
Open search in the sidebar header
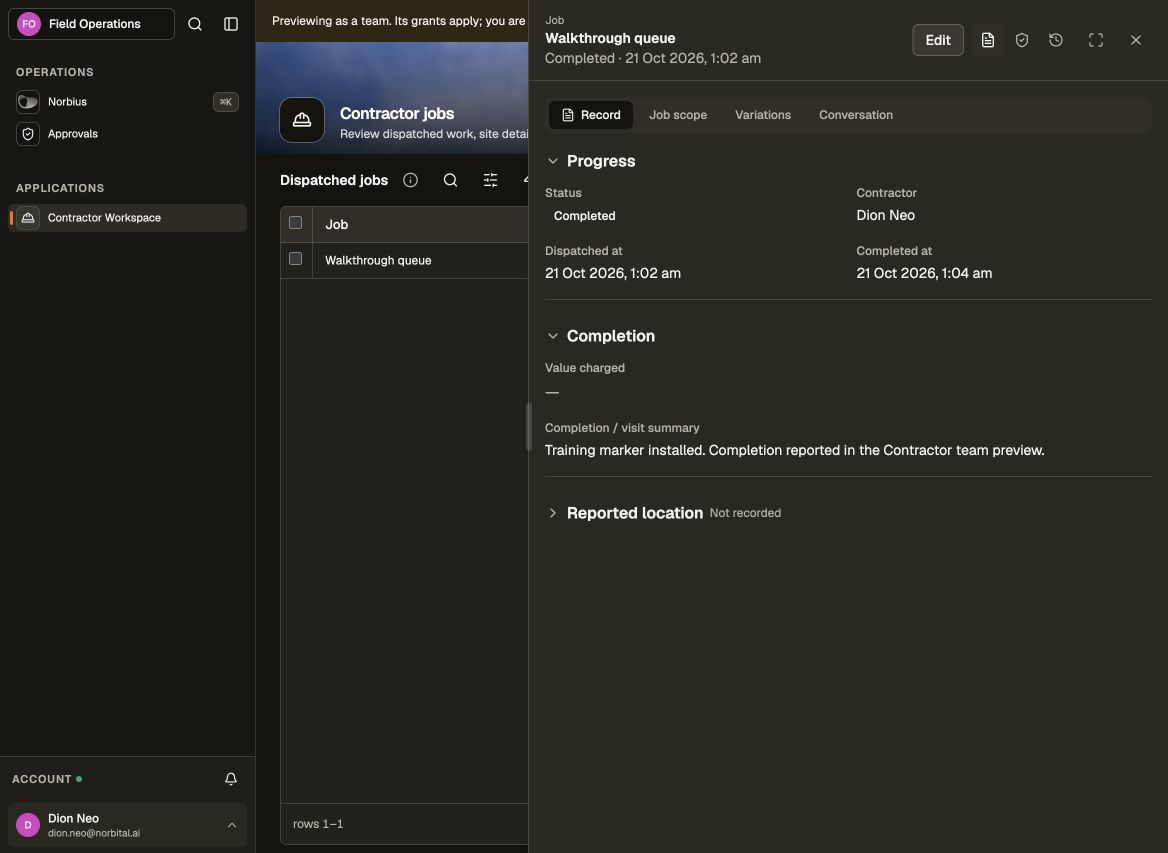[195, 24]
